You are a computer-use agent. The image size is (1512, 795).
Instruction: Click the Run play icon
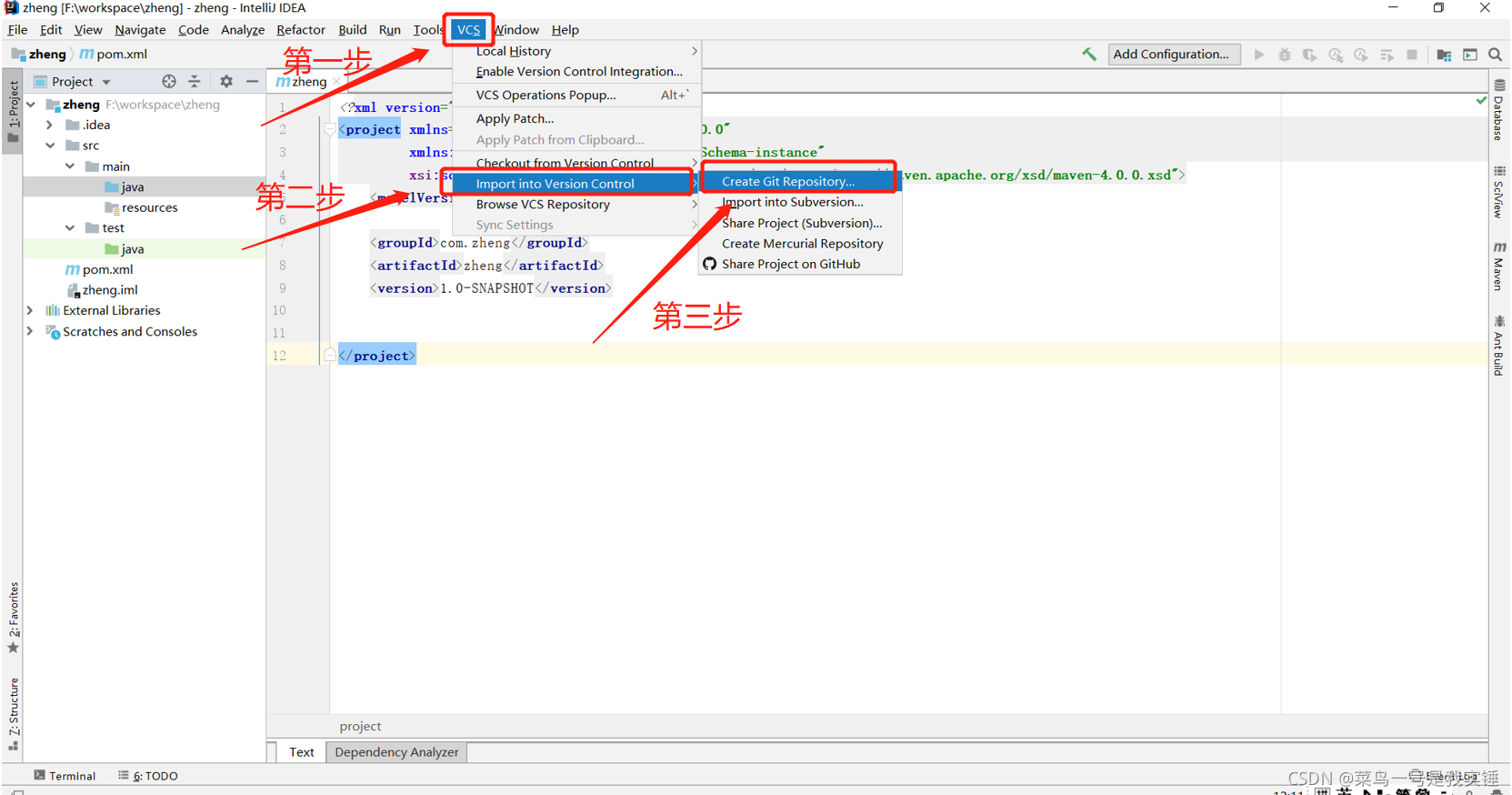click(1259, 55)
